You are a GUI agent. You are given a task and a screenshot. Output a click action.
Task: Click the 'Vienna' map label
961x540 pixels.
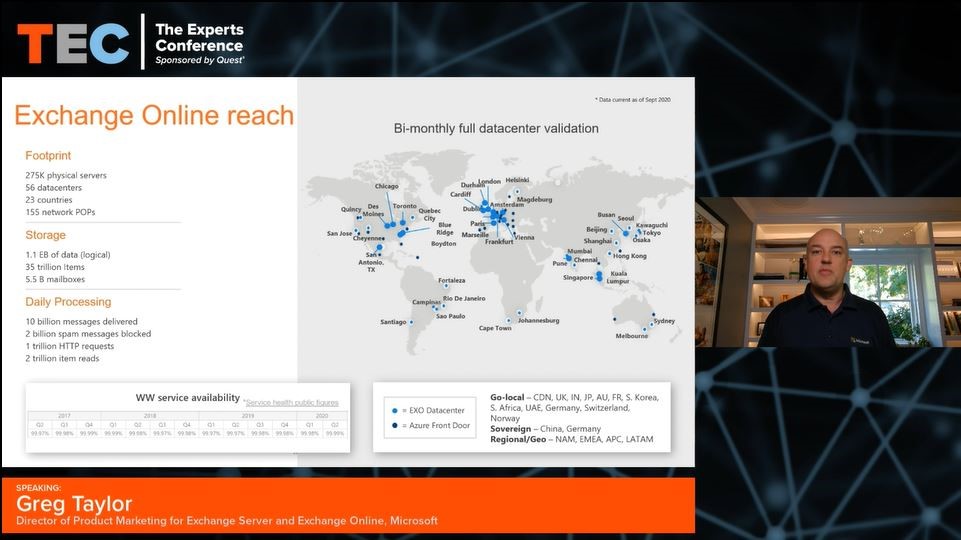pos(525,237)
